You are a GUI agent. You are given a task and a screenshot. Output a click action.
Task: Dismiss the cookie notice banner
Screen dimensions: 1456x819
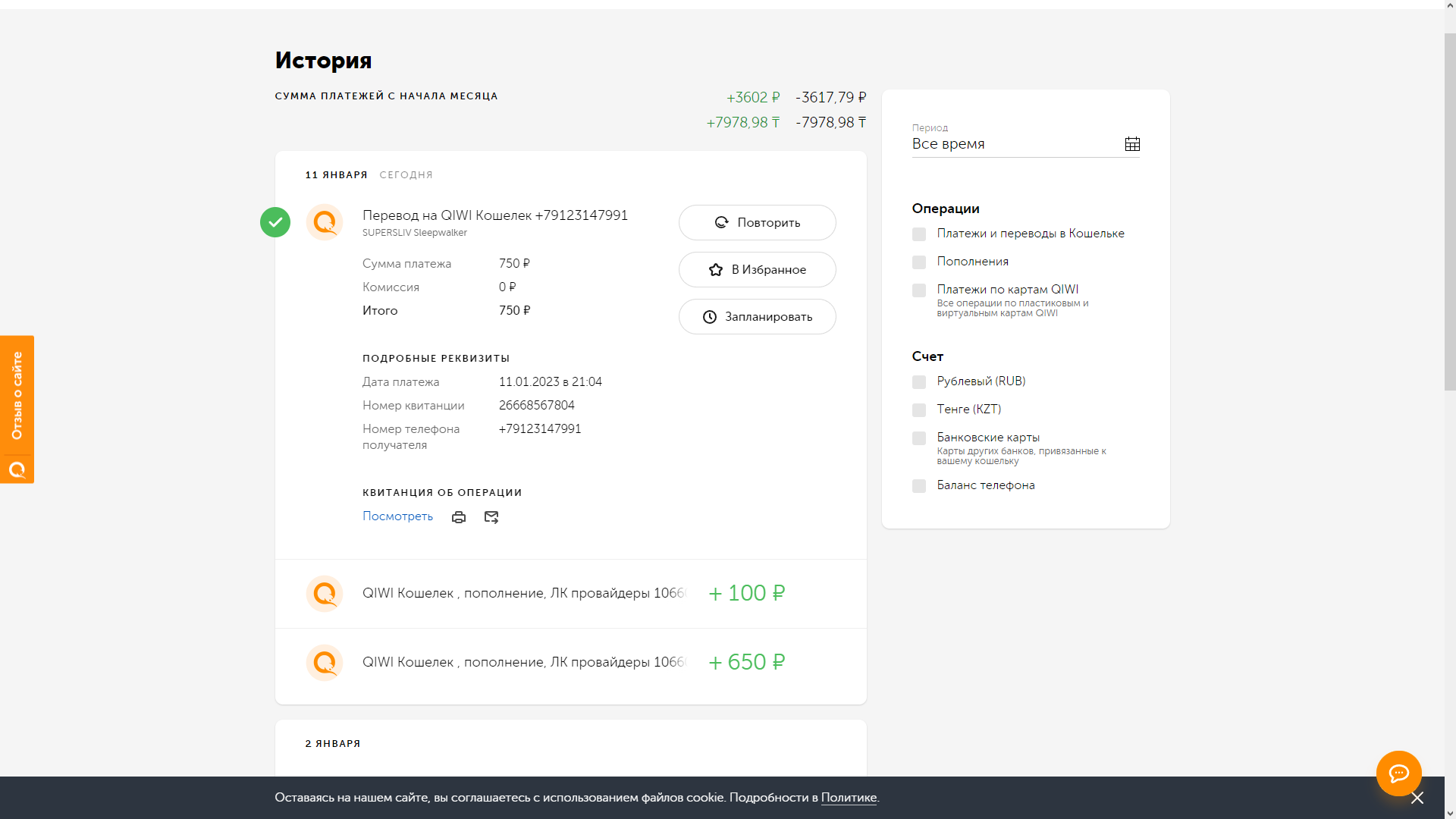tap(1417, 798)
